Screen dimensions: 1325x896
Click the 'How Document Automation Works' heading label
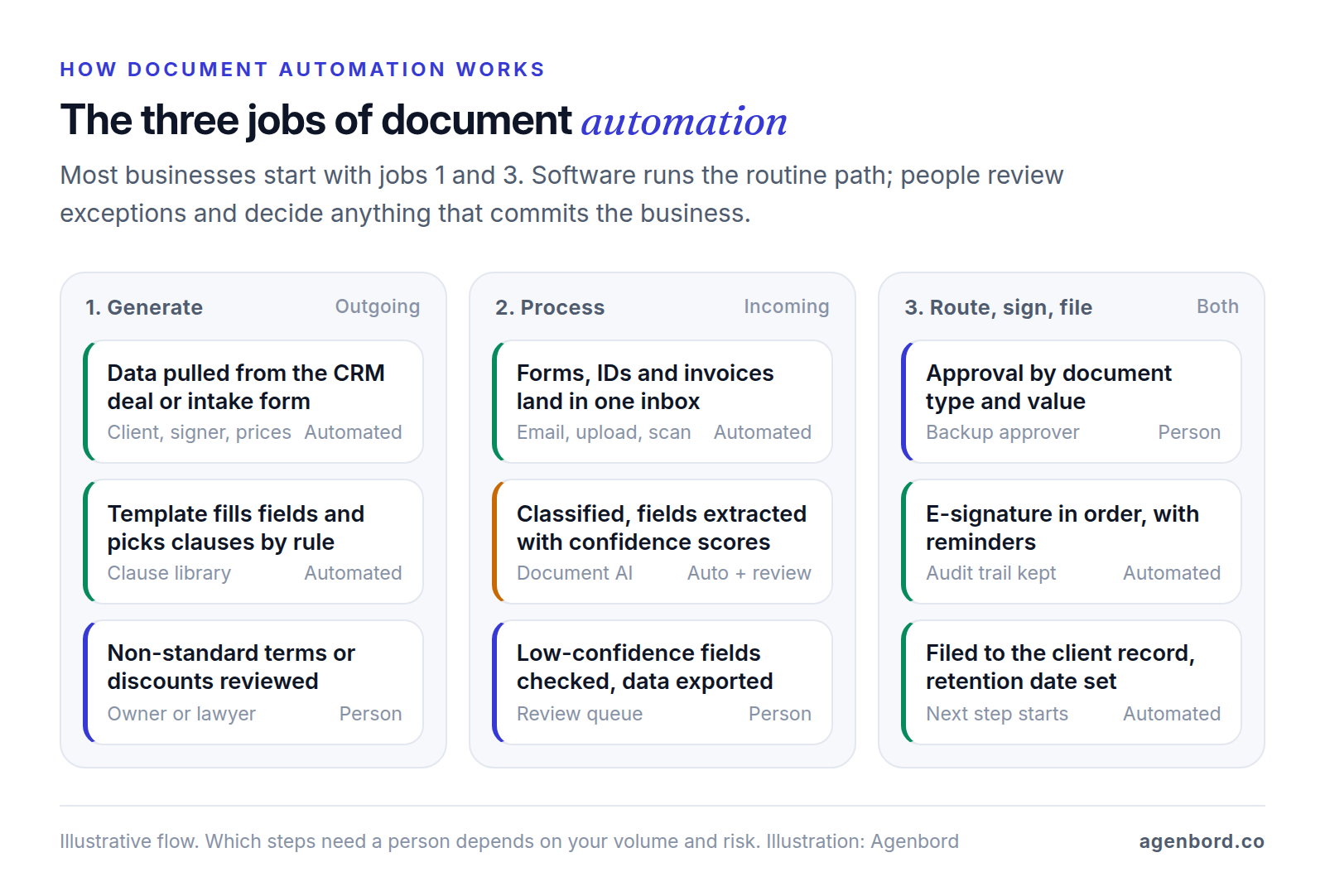click(302, 70)
